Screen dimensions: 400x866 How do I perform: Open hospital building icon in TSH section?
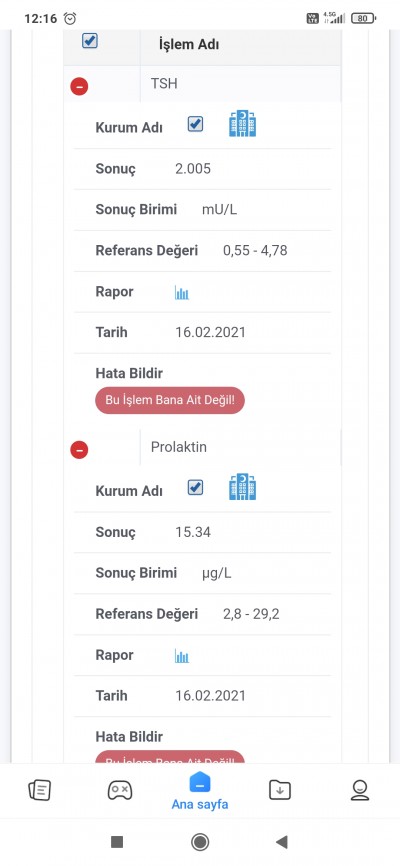(x=243, y=124)
